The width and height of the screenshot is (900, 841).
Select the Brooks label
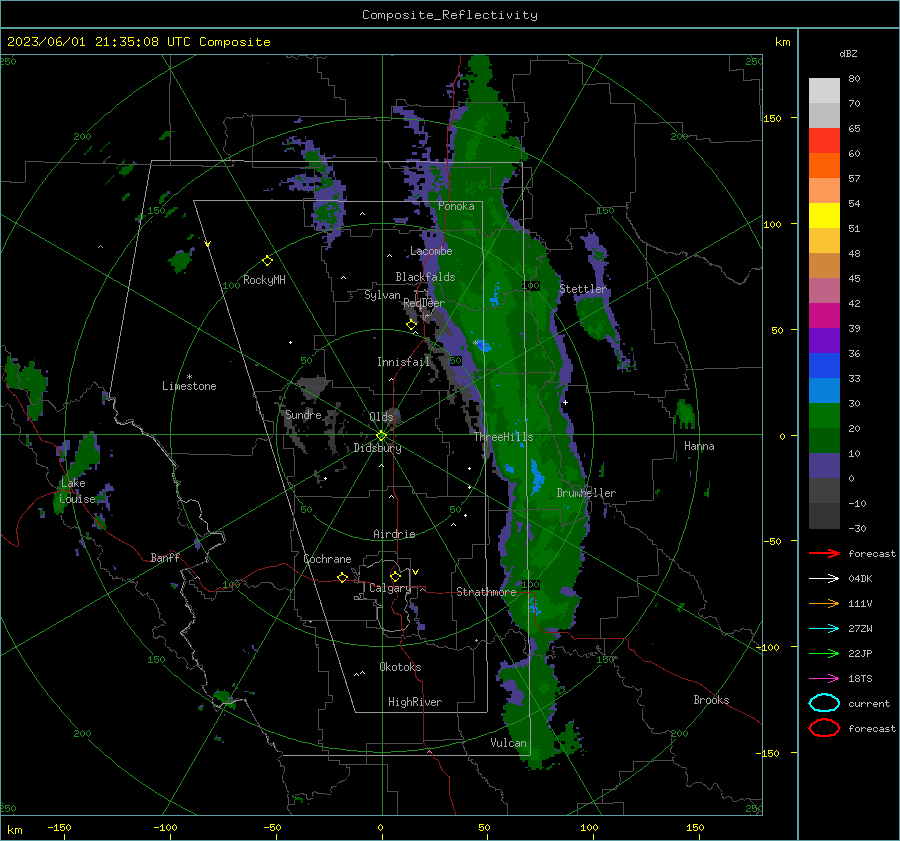click(x=711, y=700)
